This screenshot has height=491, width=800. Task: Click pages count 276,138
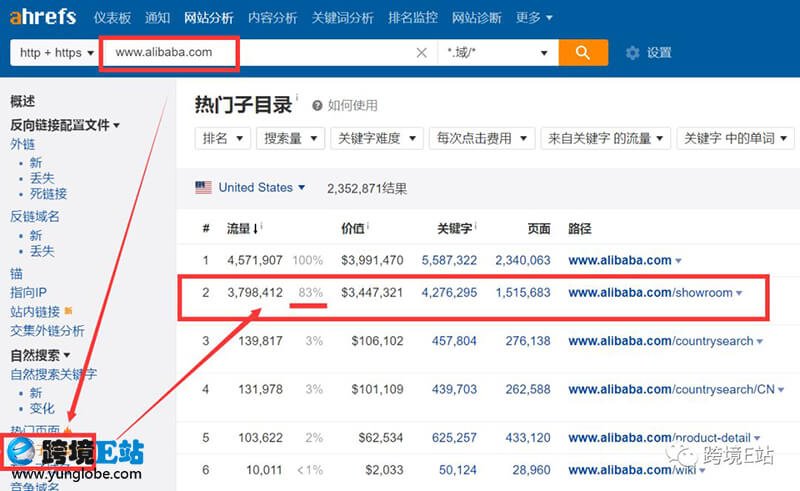[528, 341]
